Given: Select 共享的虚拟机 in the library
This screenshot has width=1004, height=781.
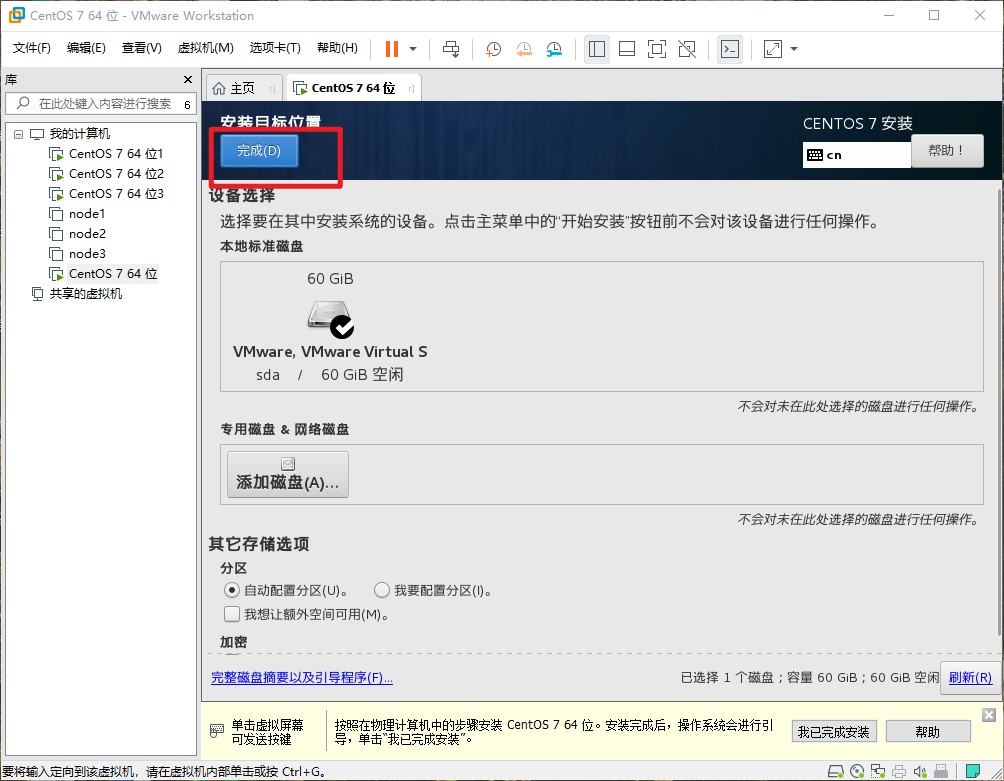Looking at the screenshot, I should click(85, 294).
